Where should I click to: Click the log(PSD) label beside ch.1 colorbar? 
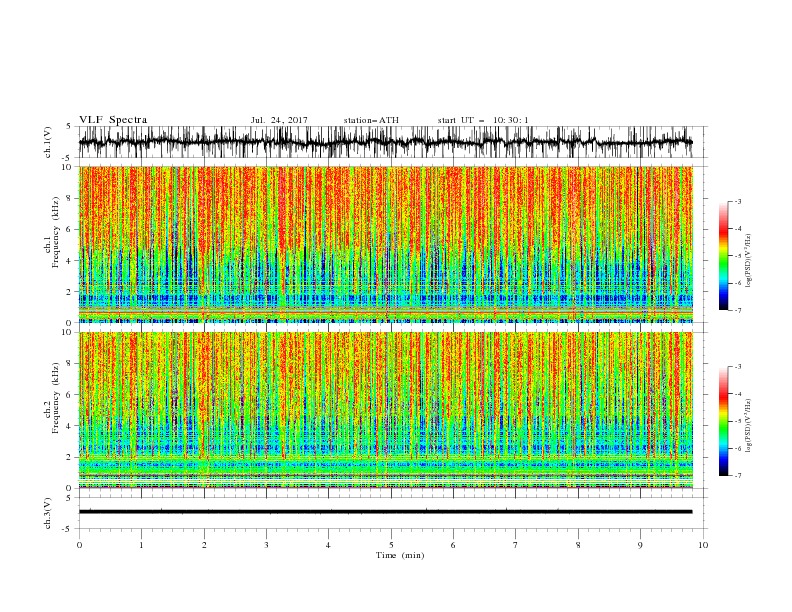click(749, 261)
